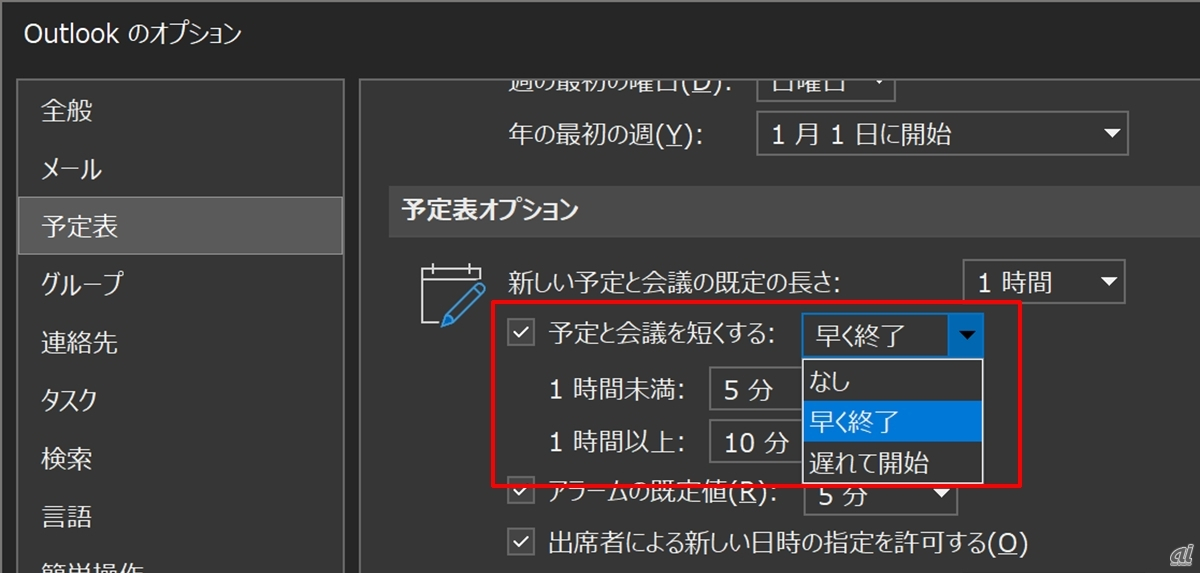
Task: Open the タスク settings category
Action: pos(181,400)
